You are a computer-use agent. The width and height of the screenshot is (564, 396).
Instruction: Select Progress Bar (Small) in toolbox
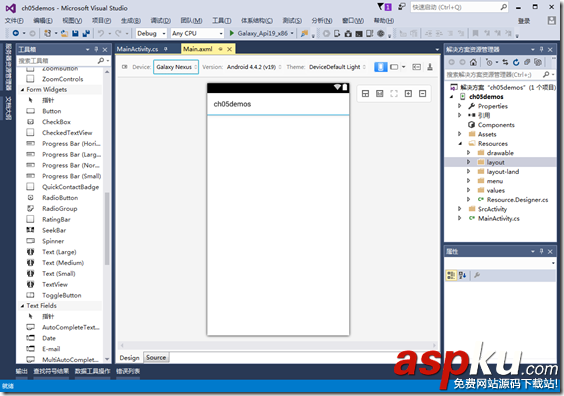tap(71, 176)
